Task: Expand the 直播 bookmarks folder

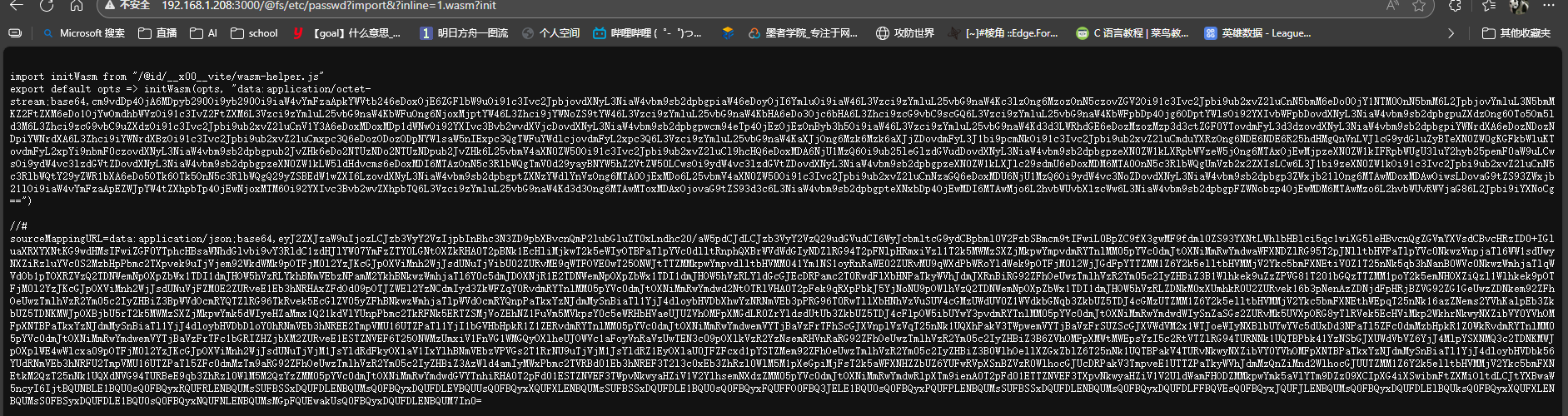Action: (x=157, y=33)
